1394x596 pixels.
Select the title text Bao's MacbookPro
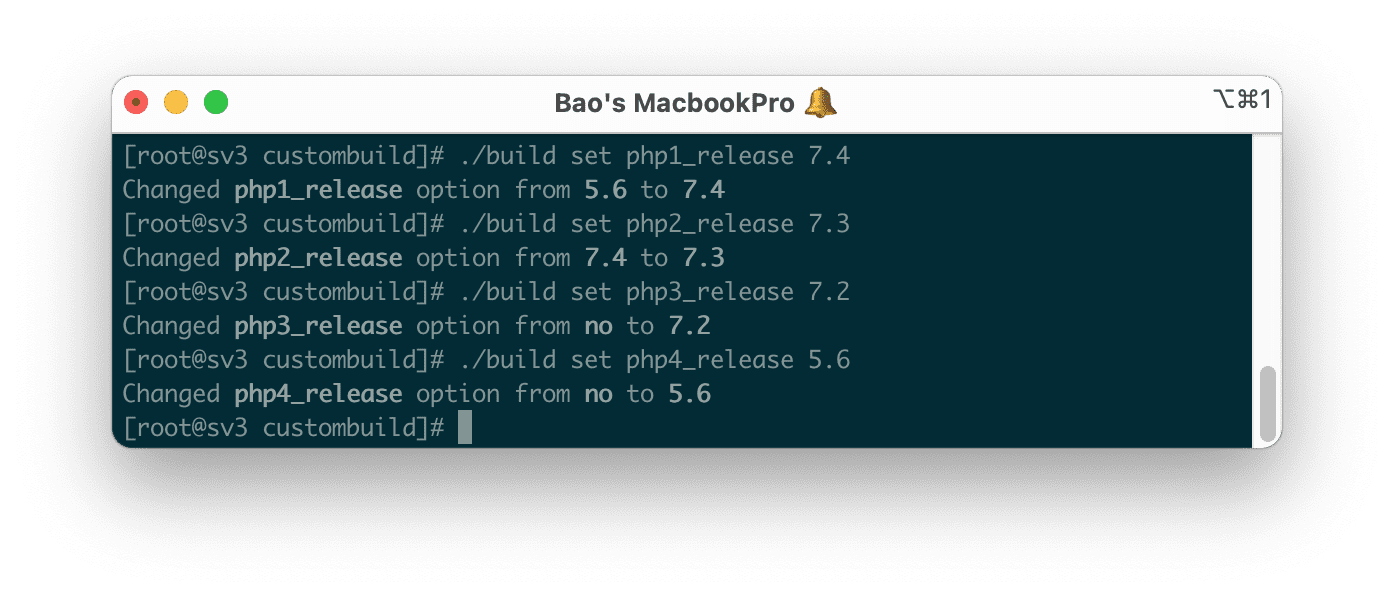[673, 102]
